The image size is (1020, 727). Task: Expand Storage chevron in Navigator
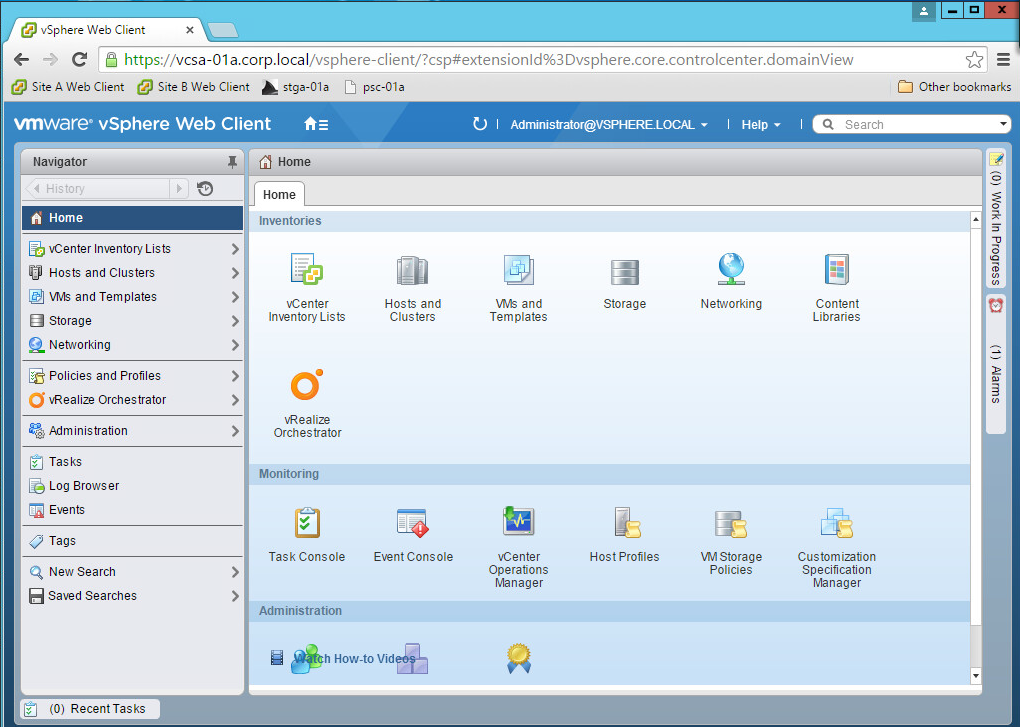point(235,321)
